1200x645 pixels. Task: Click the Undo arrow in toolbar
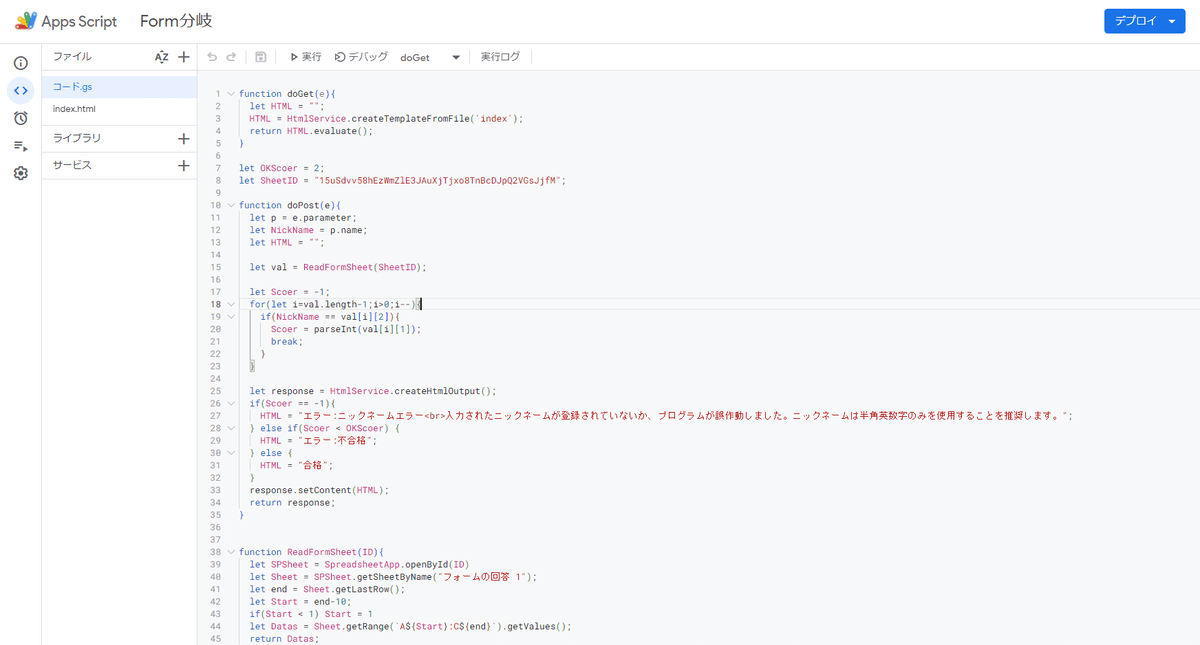pyautogui.click(x=212, y=57)
